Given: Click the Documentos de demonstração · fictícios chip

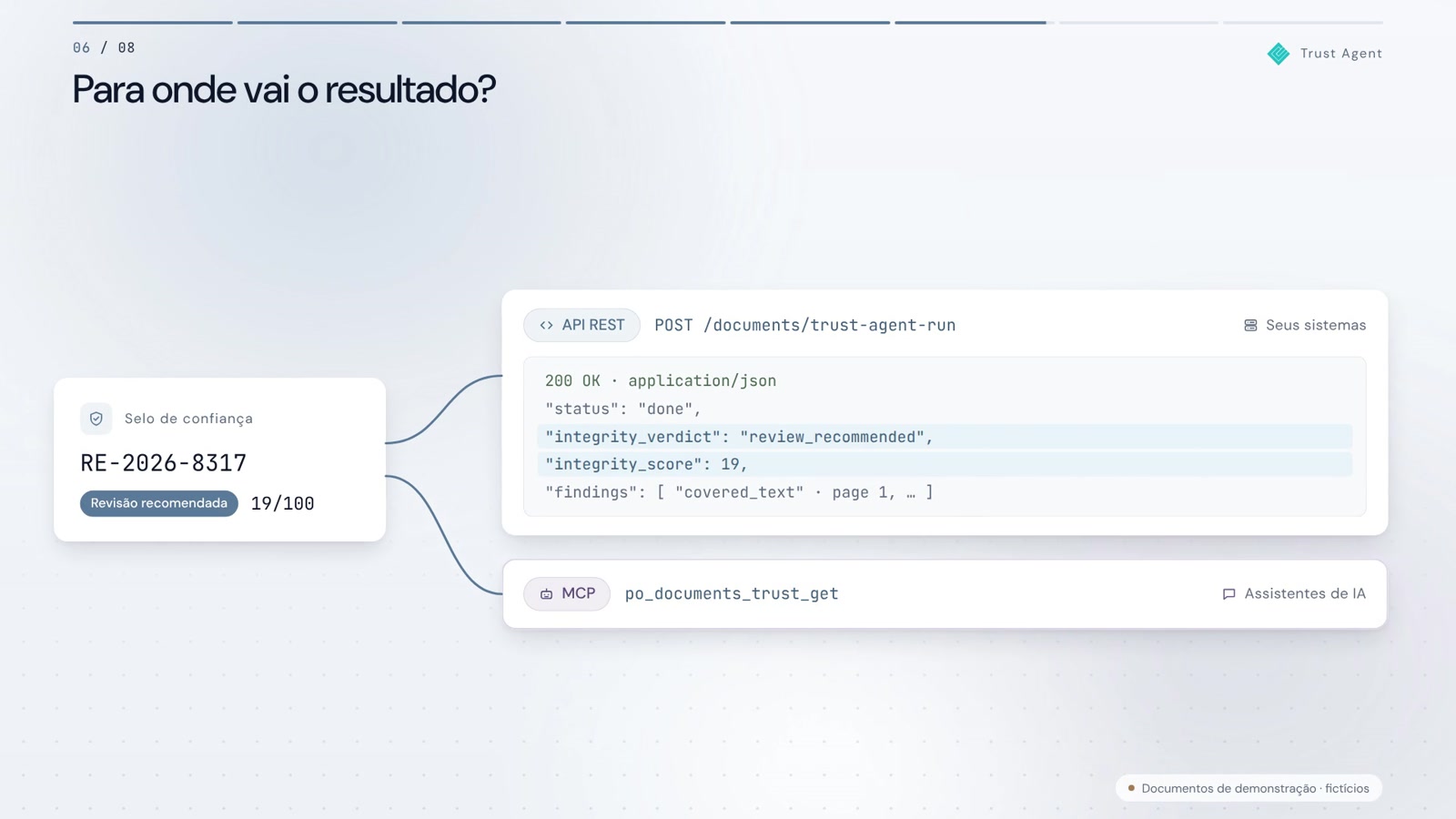Looking at the screenshot, I should [1249, 788].
